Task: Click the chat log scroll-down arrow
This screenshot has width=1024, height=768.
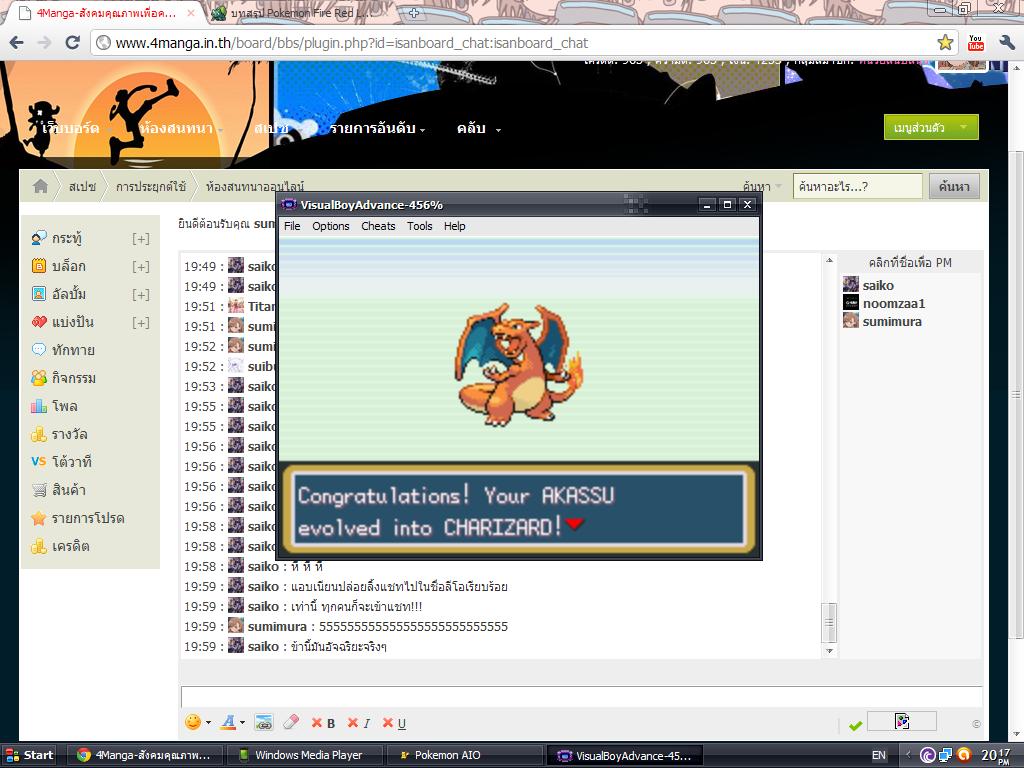Action: [829, 650]
